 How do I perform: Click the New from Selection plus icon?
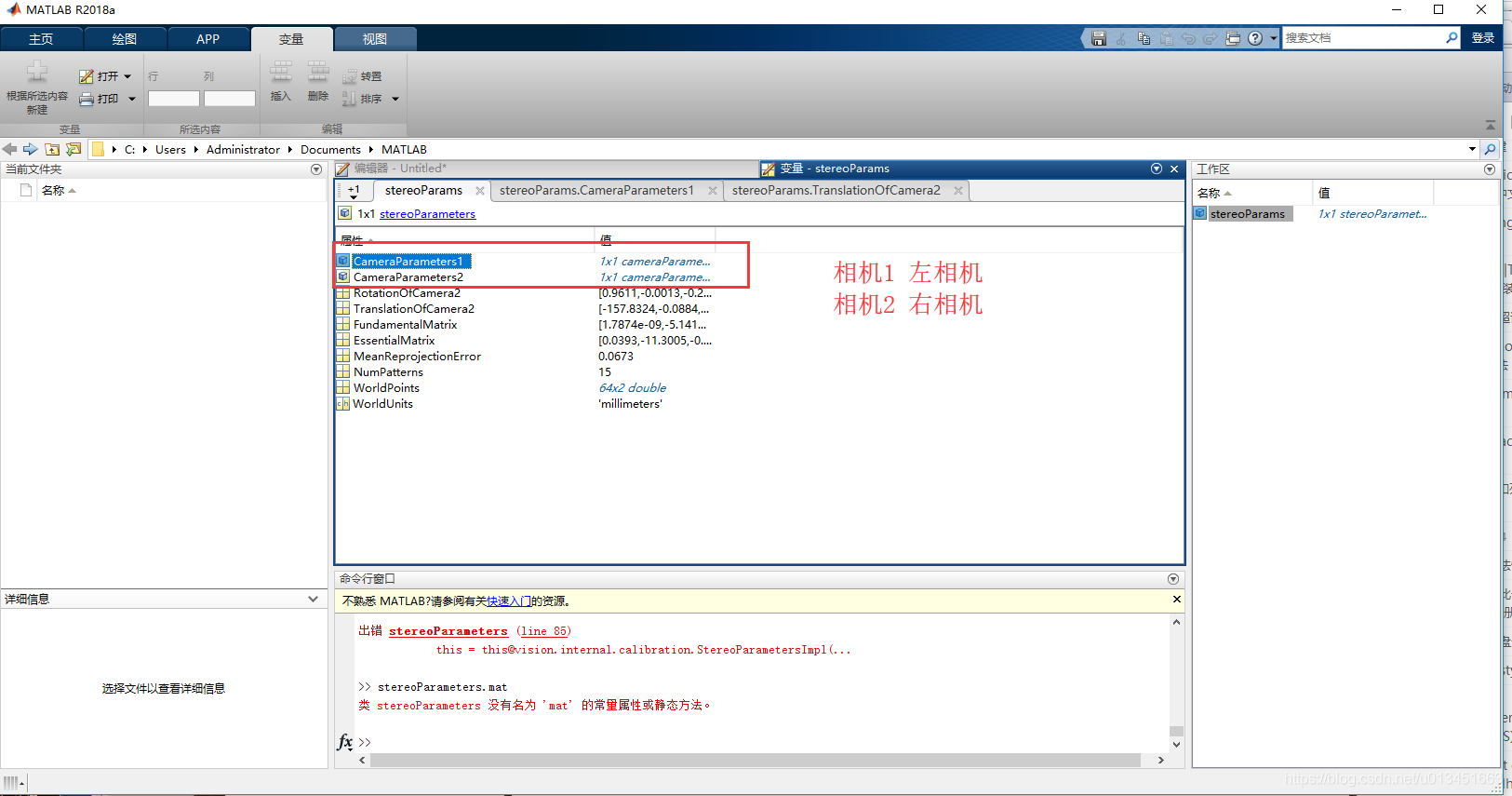click(x=37, y=72)
